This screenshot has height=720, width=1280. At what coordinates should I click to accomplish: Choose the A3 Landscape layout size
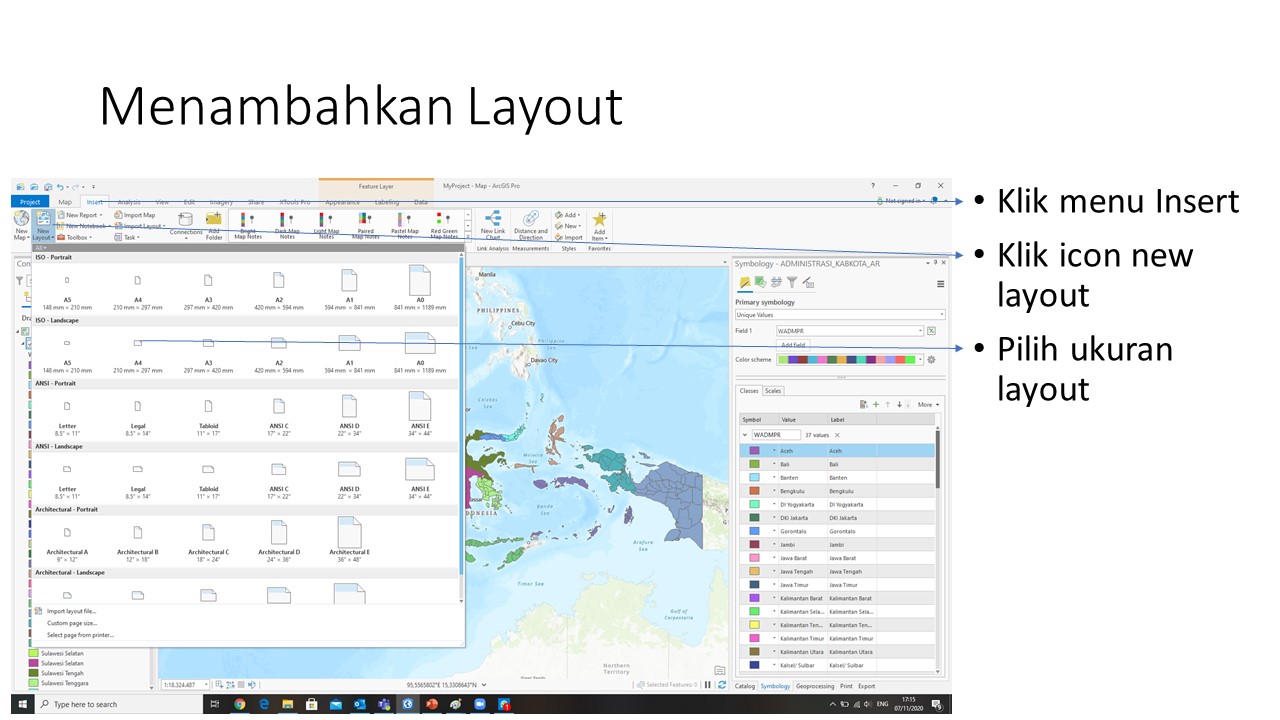point(207,344)
